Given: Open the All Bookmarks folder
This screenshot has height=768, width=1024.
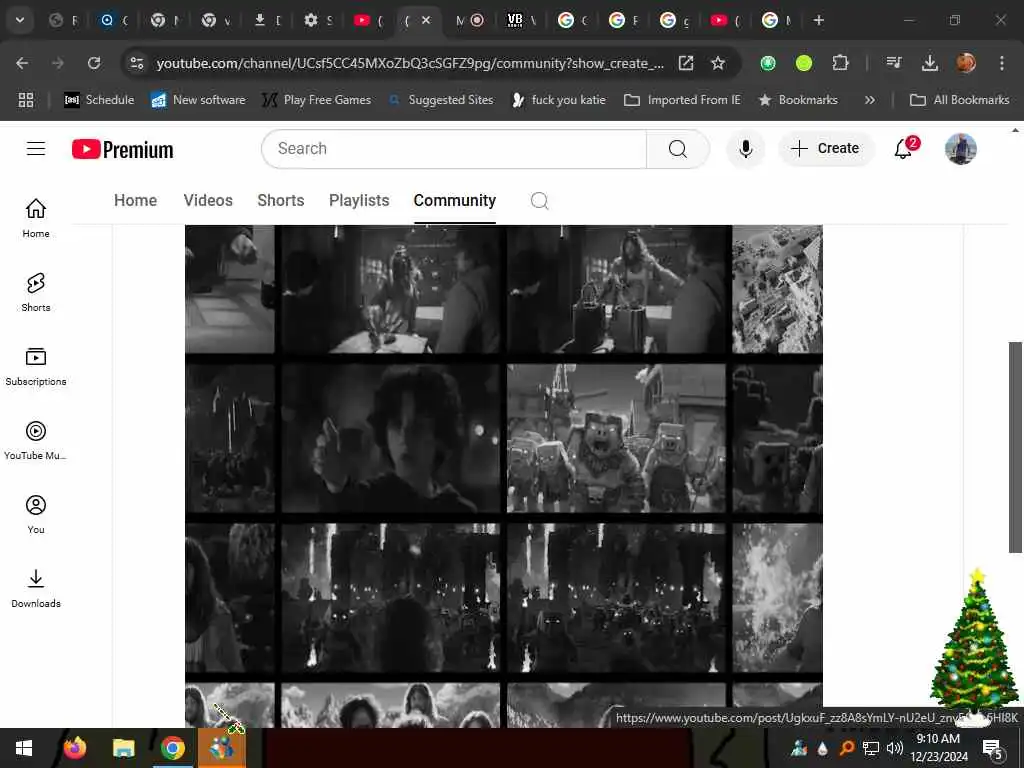Looking at the screenshot, I should 959,100.
